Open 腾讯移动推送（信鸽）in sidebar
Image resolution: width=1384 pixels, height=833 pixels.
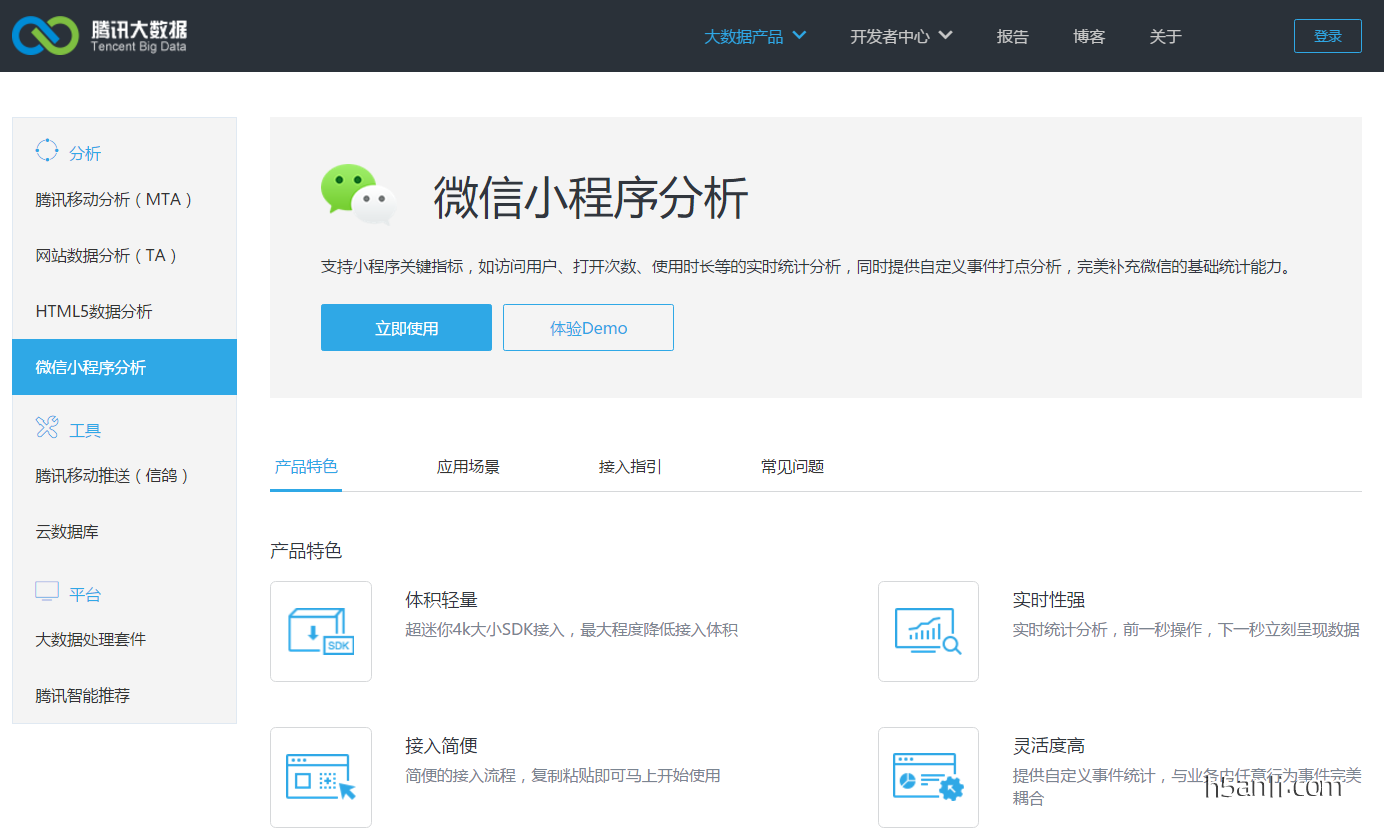click(x=124, y=475)
